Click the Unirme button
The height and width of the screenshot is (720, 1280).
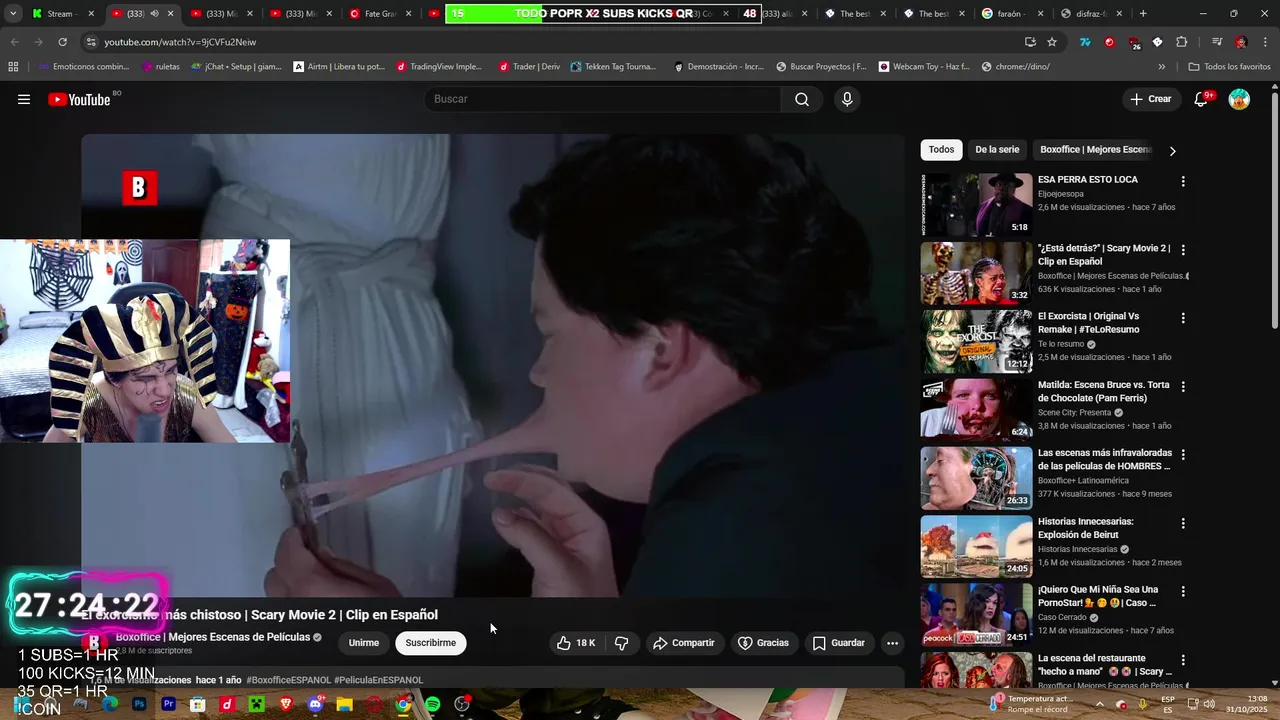click(364, 643)
